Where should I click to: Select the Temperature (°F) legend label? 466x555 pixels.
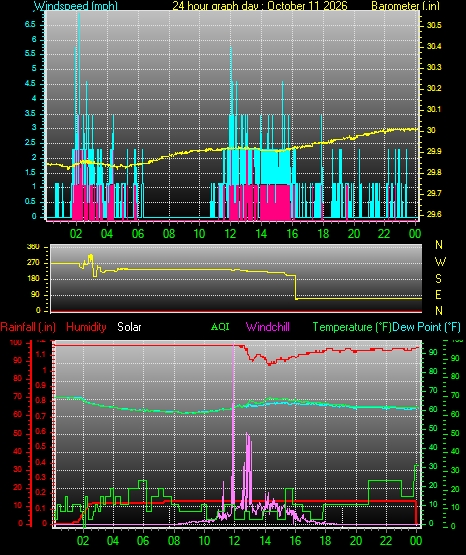[352, 327]
